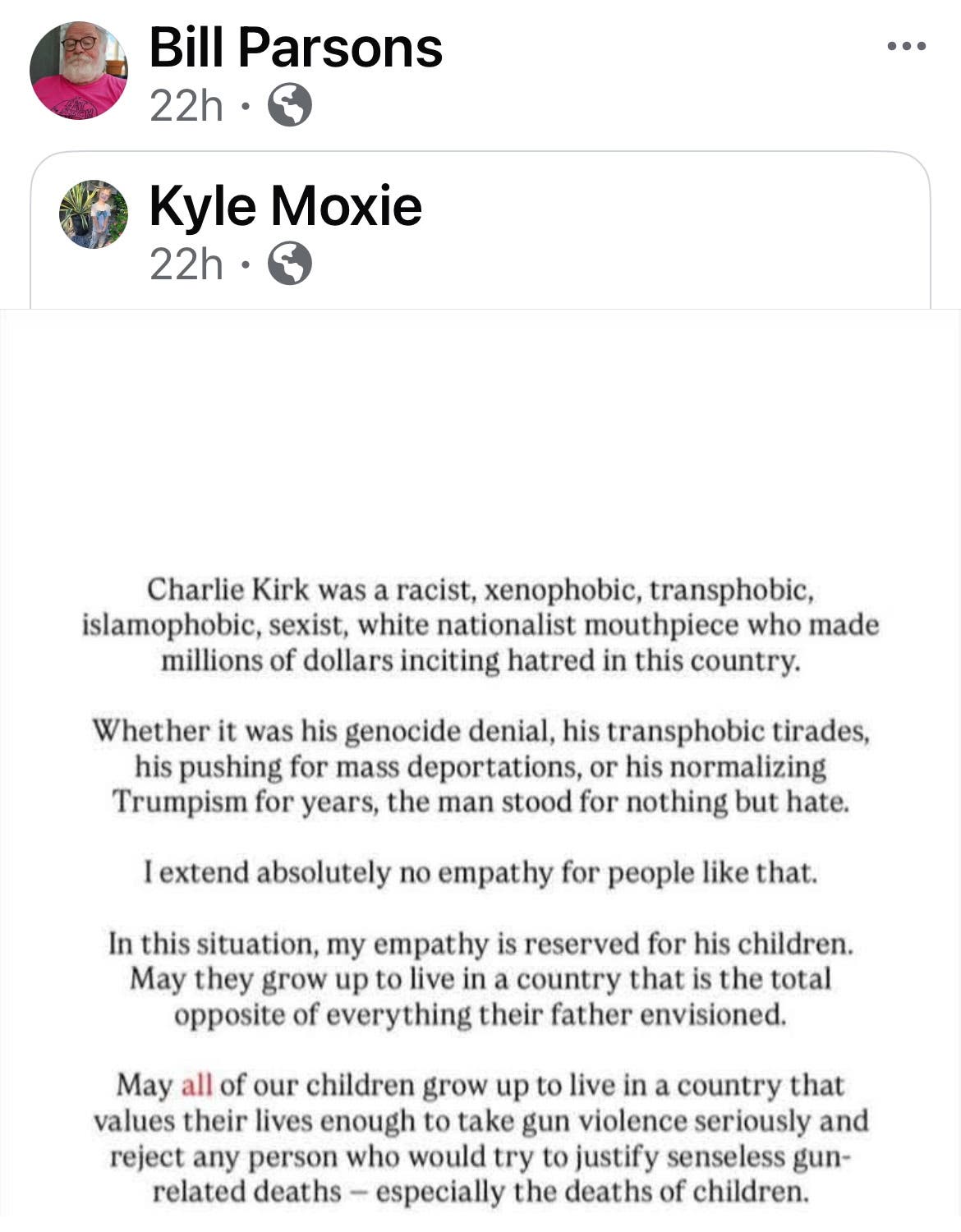The image size is (961, 1232).
Task: Tap the line "Trumpism for years" in the image
Action: point(480,802)
